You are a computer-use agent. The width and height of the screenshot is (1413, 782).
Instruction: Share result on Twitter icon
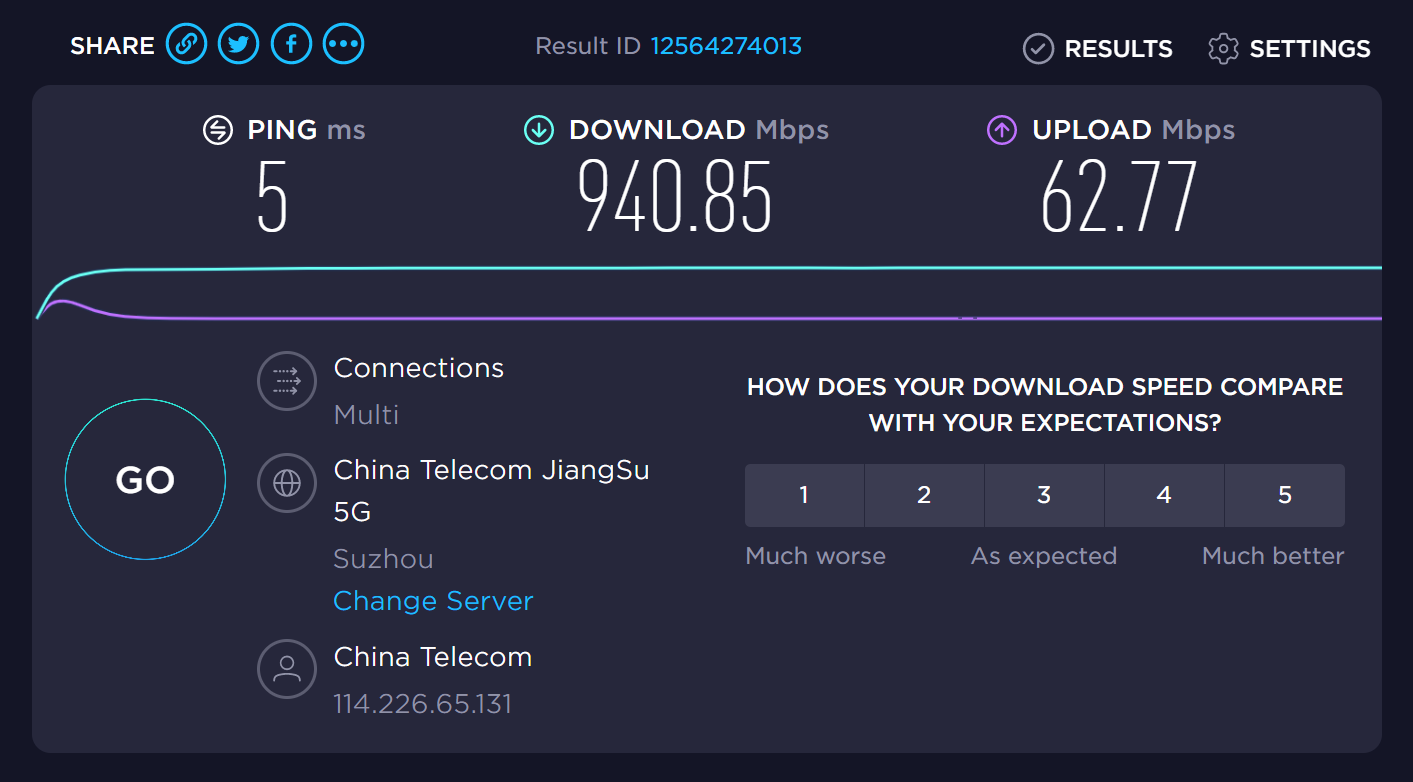[239, 44]
